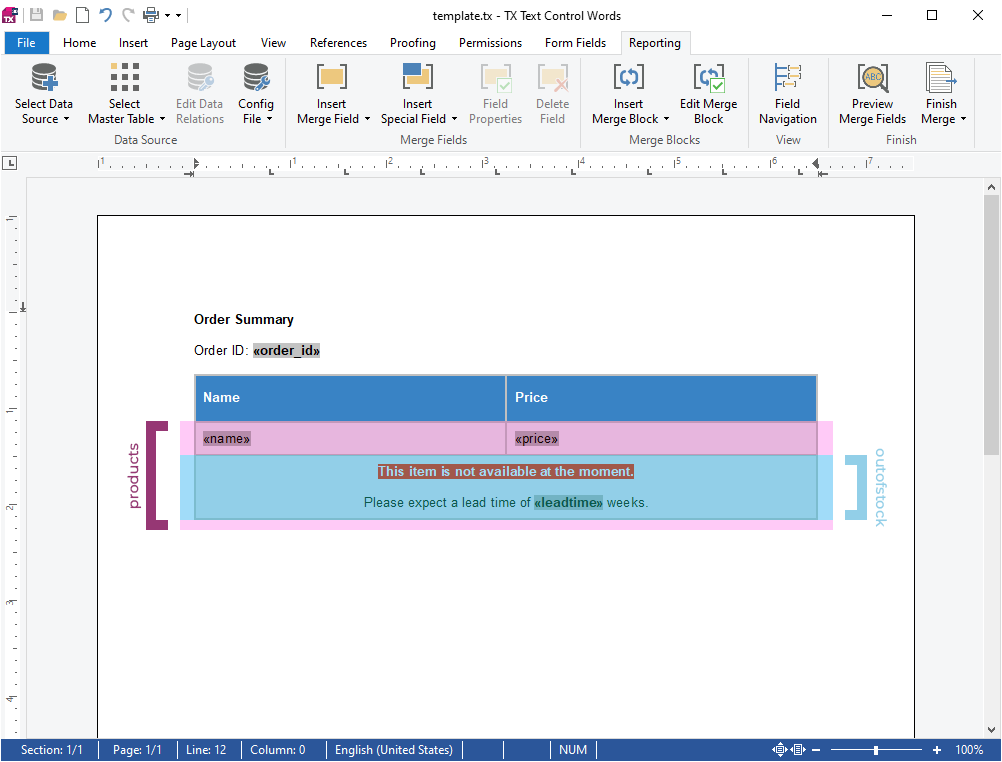Viewport: 1002px width, 762px height.
Task: Open the File menu
Action: point(26,43)
